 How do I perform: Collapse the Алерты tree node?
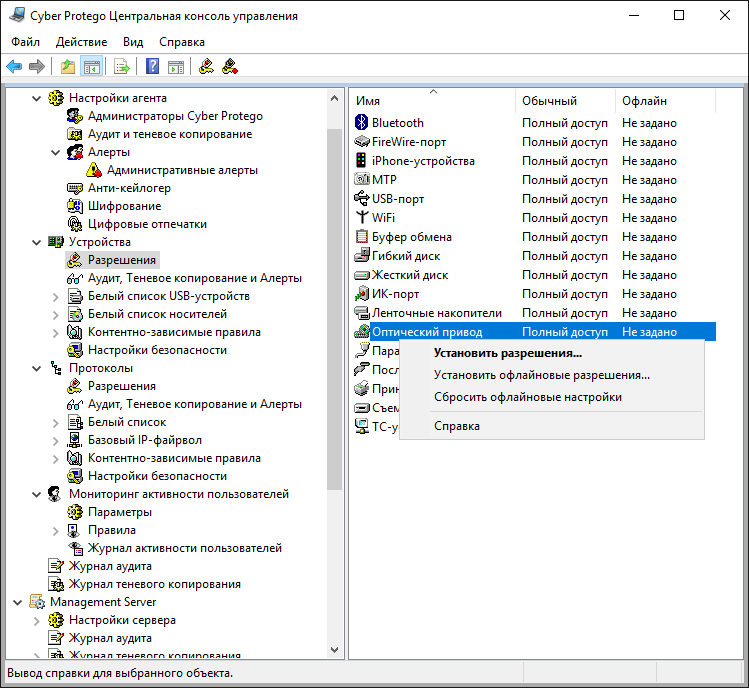click(x=55, y=153)
